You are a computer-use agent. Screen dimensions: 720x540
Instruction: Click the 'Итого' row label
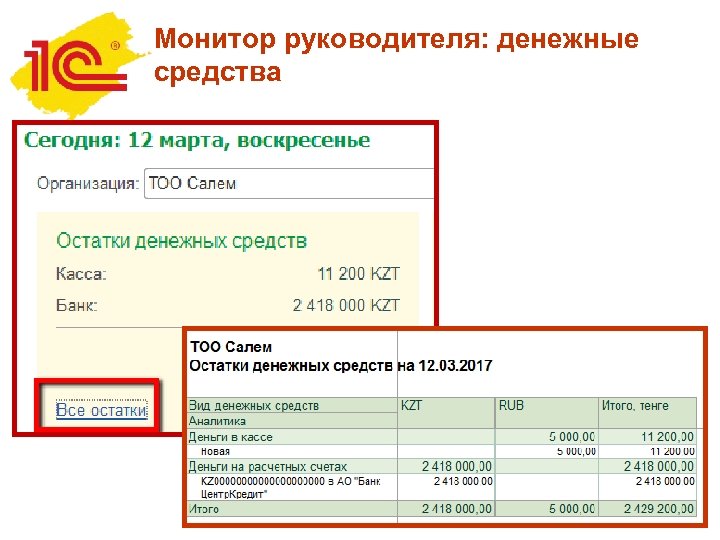pos(204,509)
